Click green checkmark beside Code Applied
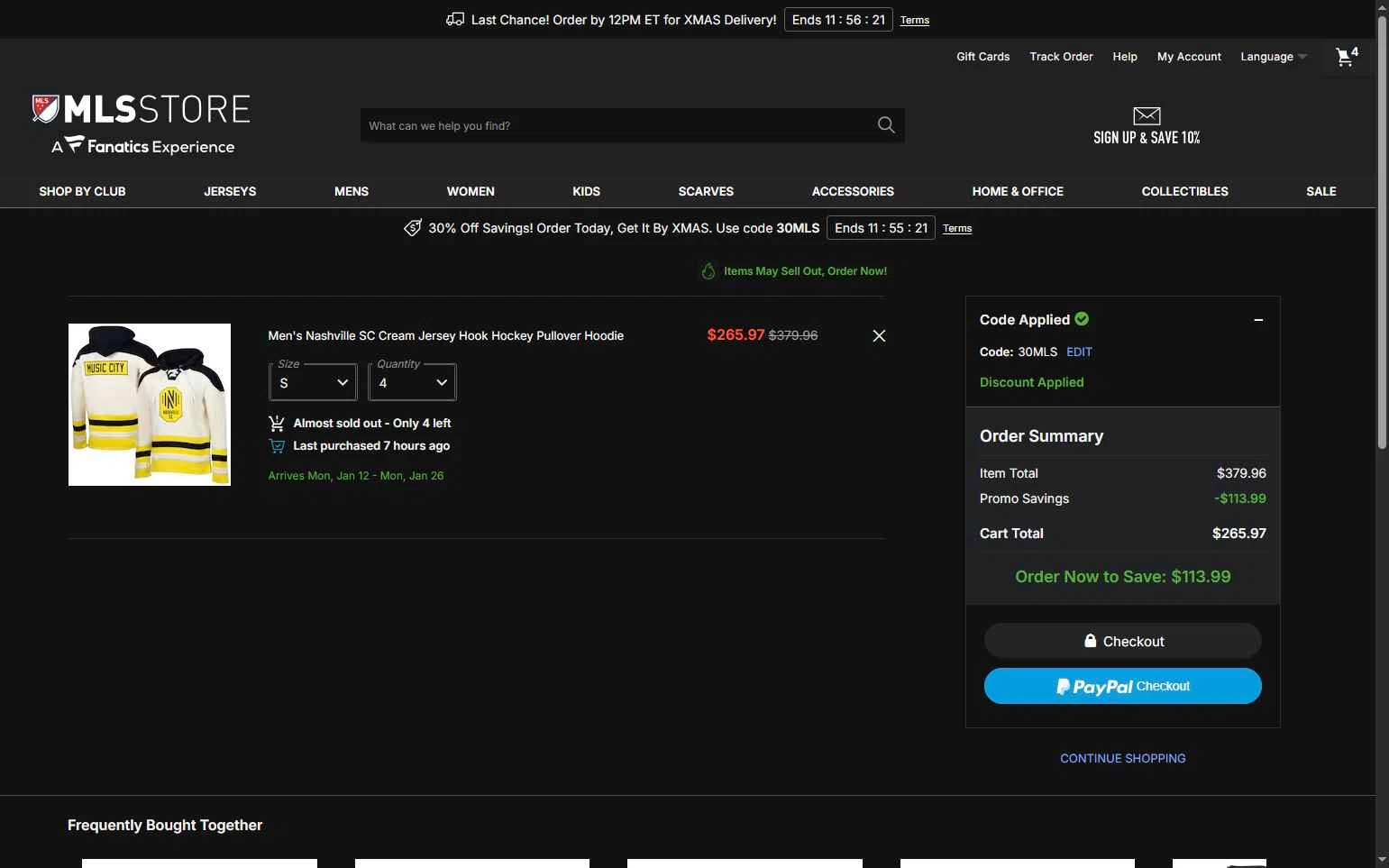The width and height of the screenshot is (1389, 868). click(1082, 318)
